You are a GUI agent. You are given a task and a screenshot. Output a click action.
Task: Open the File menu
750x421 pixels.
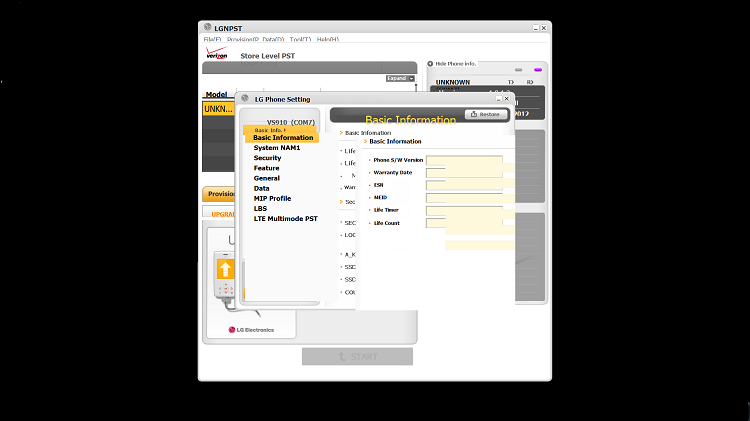tap(213, 40)
